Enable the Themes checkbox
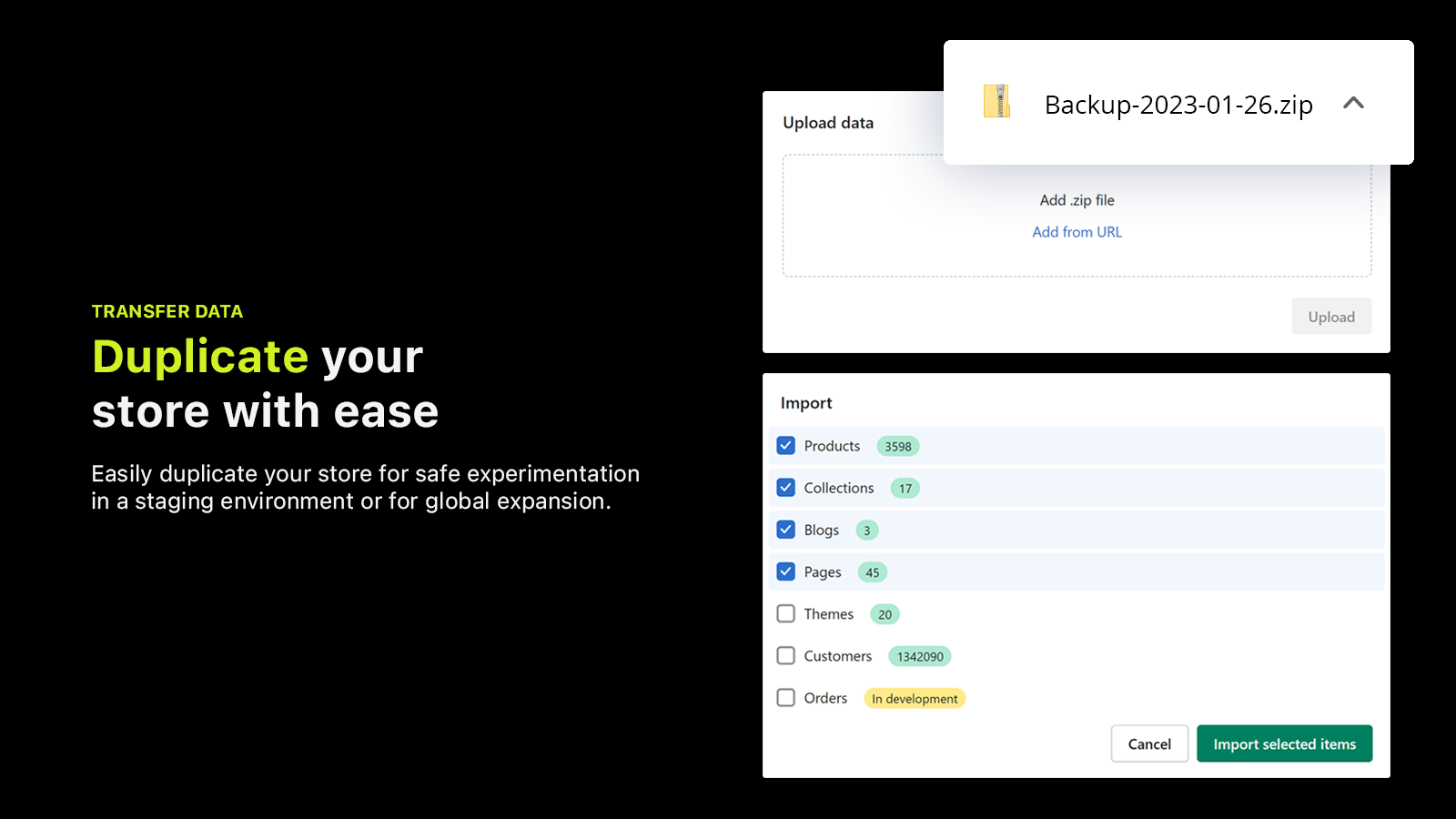Screen dimensions: 1456x819 [x=786, y=613]
